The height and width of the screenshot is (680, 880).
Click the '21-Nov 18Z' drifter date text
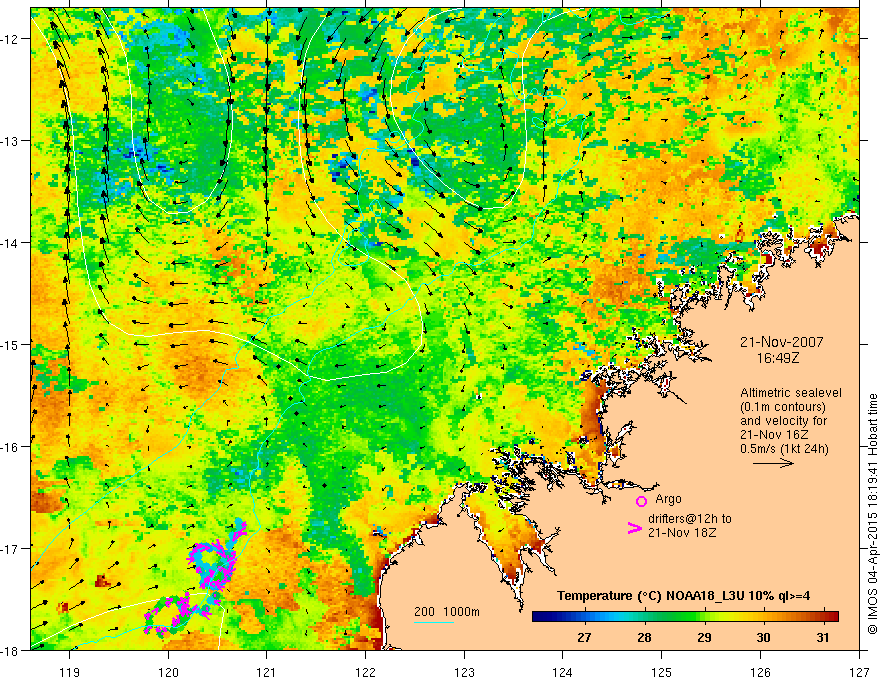682,533
